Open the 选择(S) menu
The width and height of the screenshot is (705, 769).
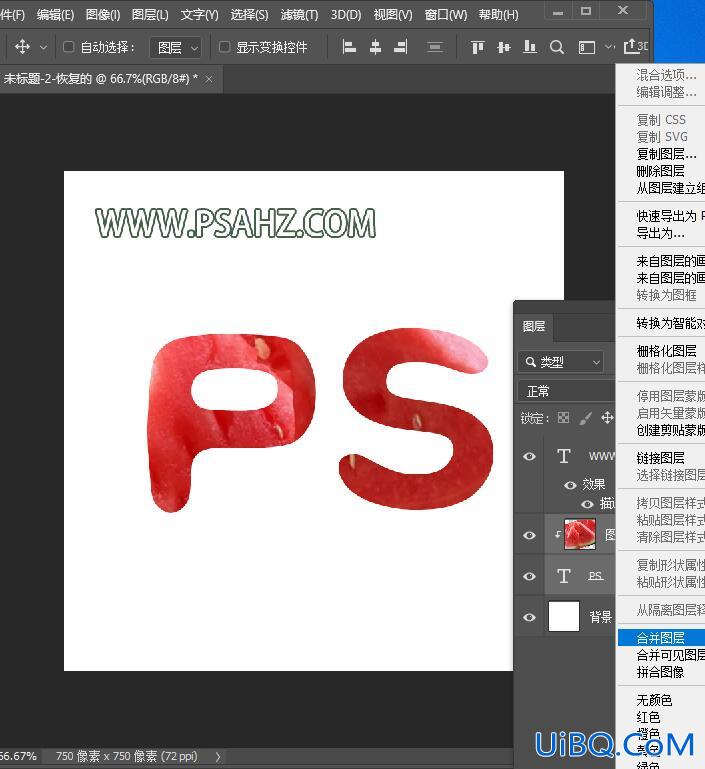coord(250,15)
